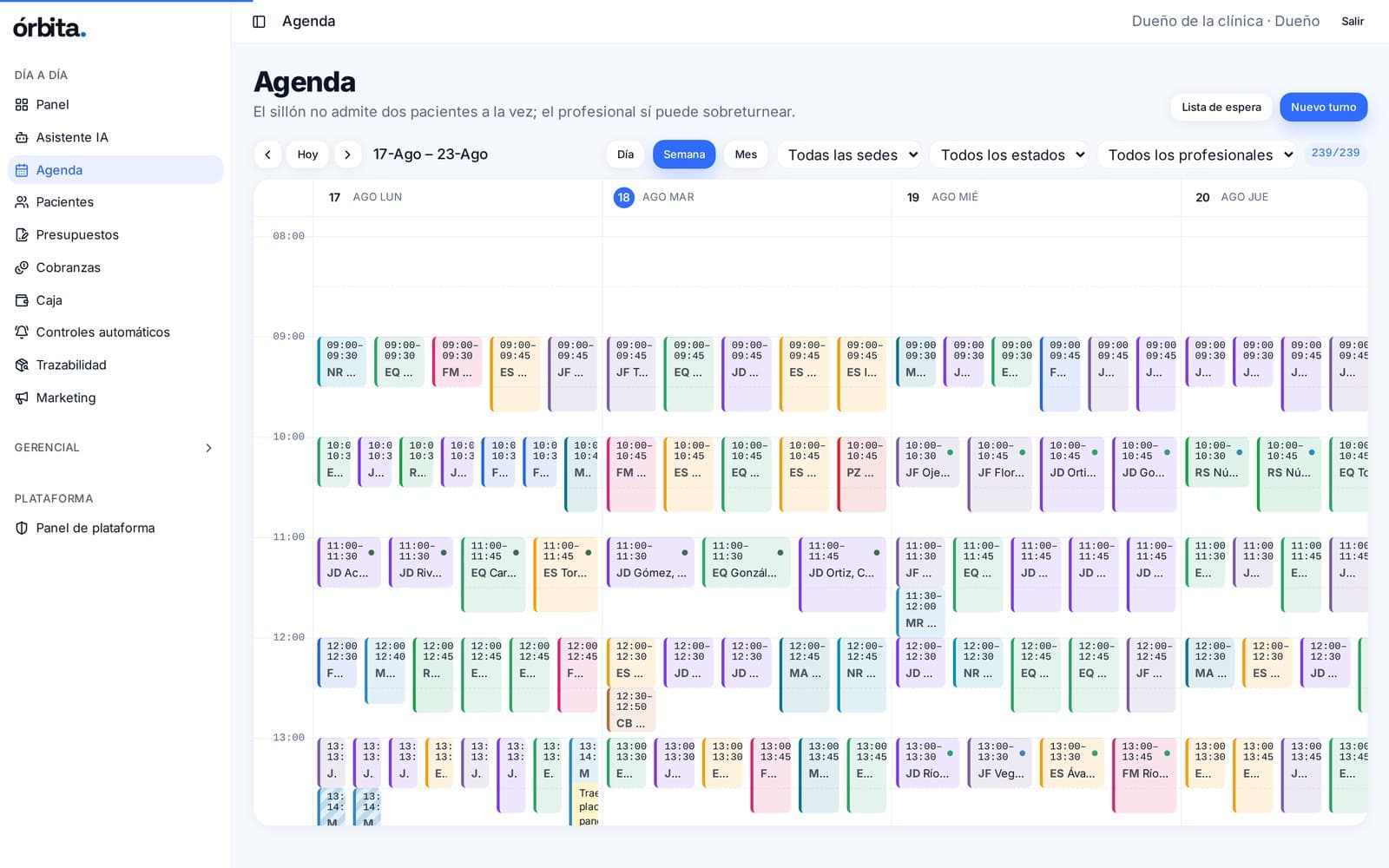
Task: Open Presupuestos section
Action: (115, 235)
